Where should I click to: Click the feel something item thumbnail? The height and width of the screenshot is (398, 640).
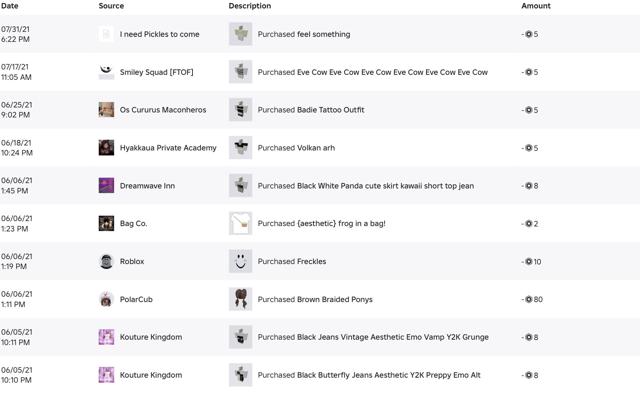tap(240, 34)
